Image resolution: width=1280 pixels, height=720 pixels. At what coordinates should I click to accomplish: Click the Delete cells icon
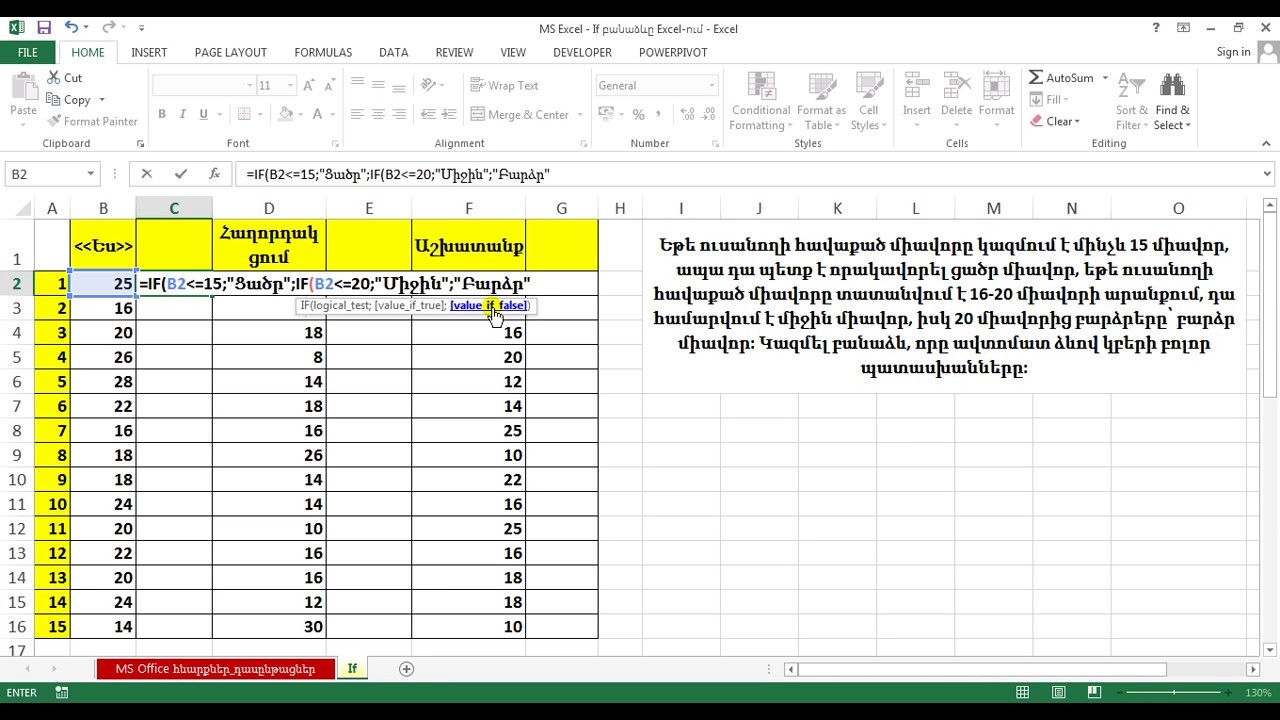click(x=956, y=86)
